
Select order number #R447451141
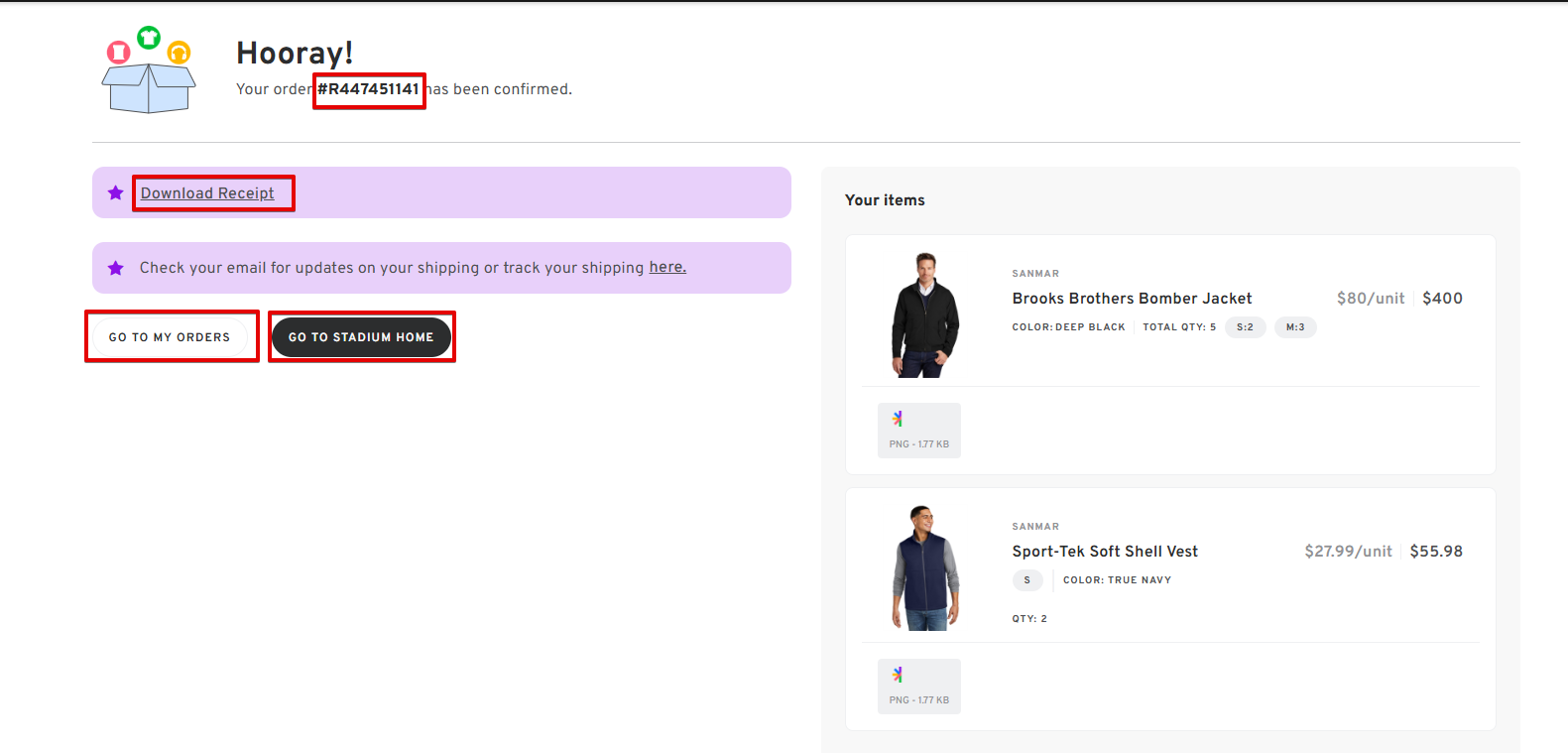[x=369, y=89]
